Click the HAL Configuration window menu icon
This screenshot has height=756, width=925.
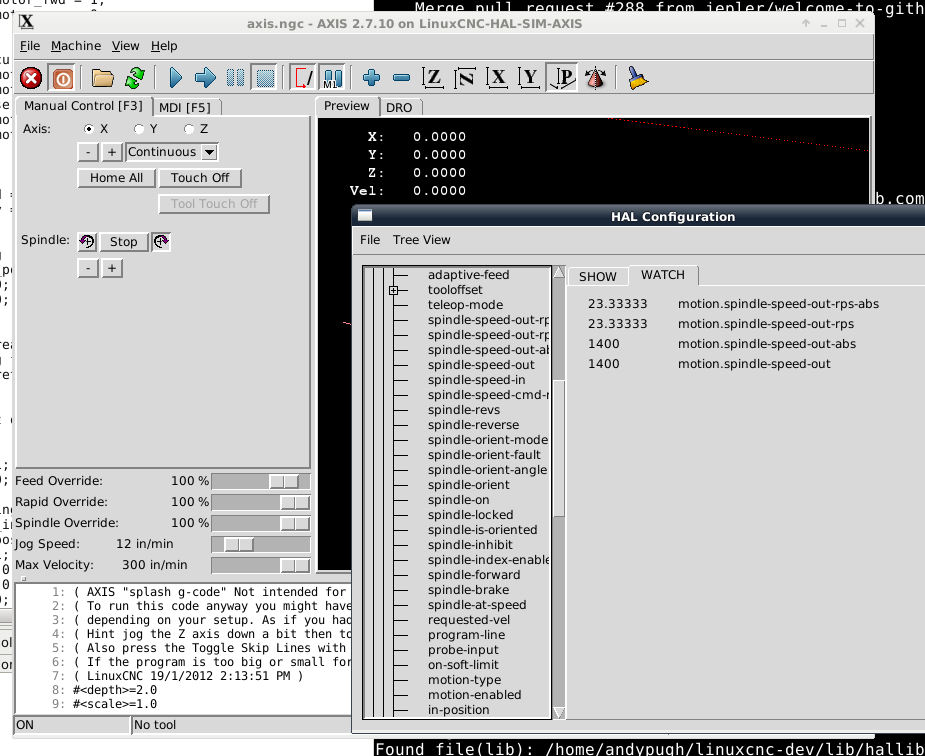tap(365, 216)
